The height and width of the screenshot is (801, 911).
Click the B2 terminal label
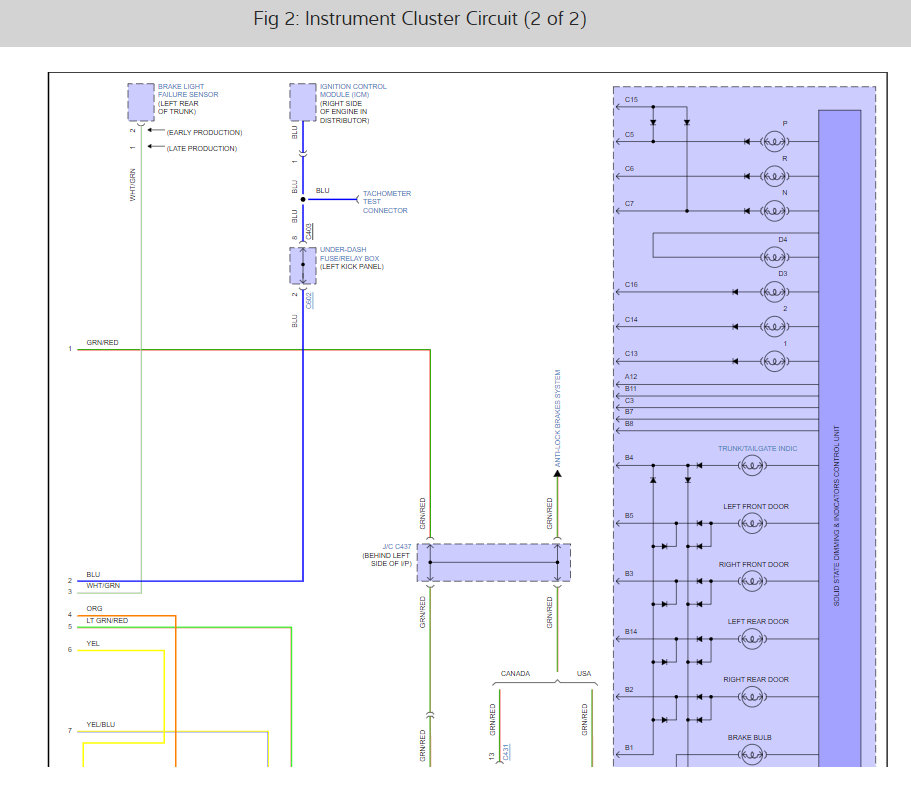(x=629, y=689)
